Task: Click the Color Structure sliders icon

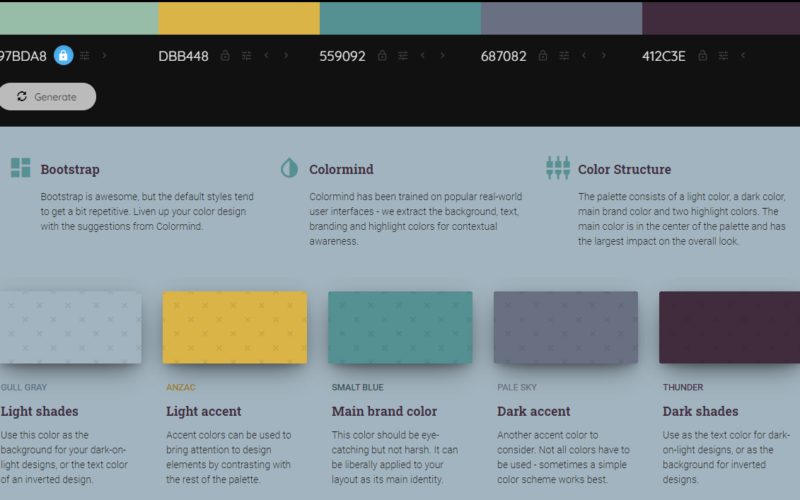Action: coord(558,167)
